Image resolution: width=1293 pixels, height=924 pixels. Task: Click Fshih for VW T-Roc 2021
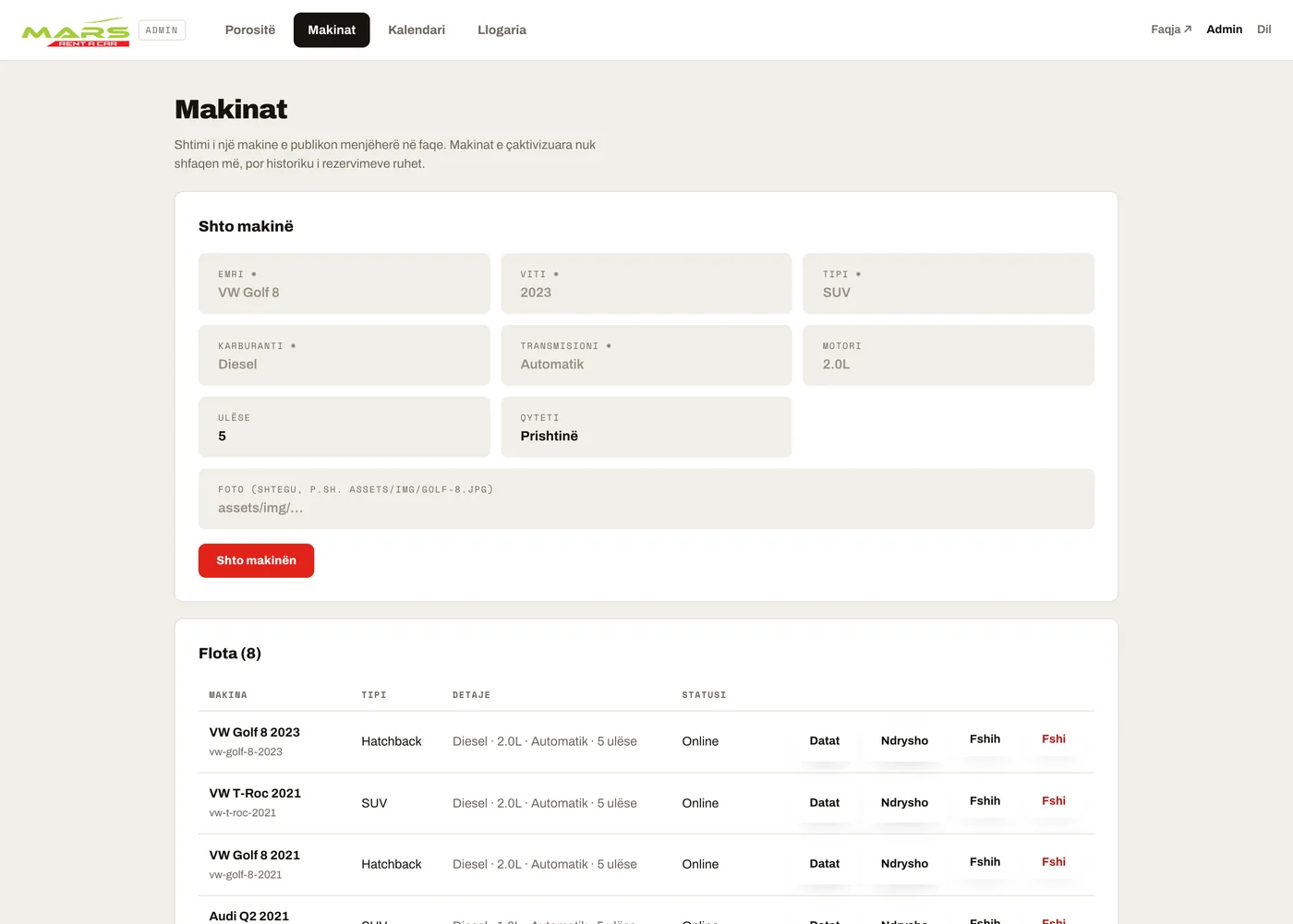985,801
